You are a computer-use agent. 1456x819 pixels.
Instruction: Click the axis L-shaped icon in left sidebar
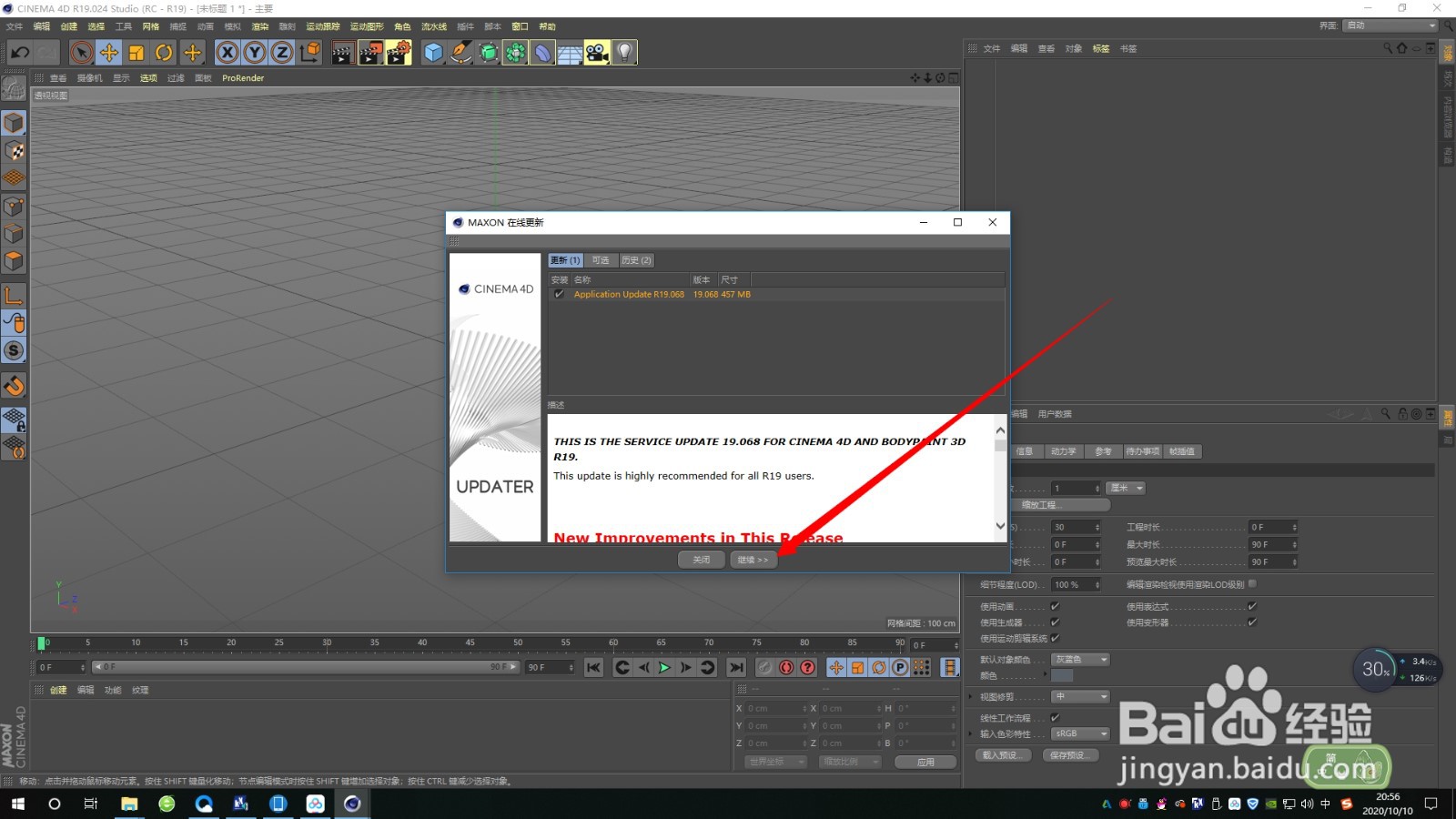coord(14,295)
